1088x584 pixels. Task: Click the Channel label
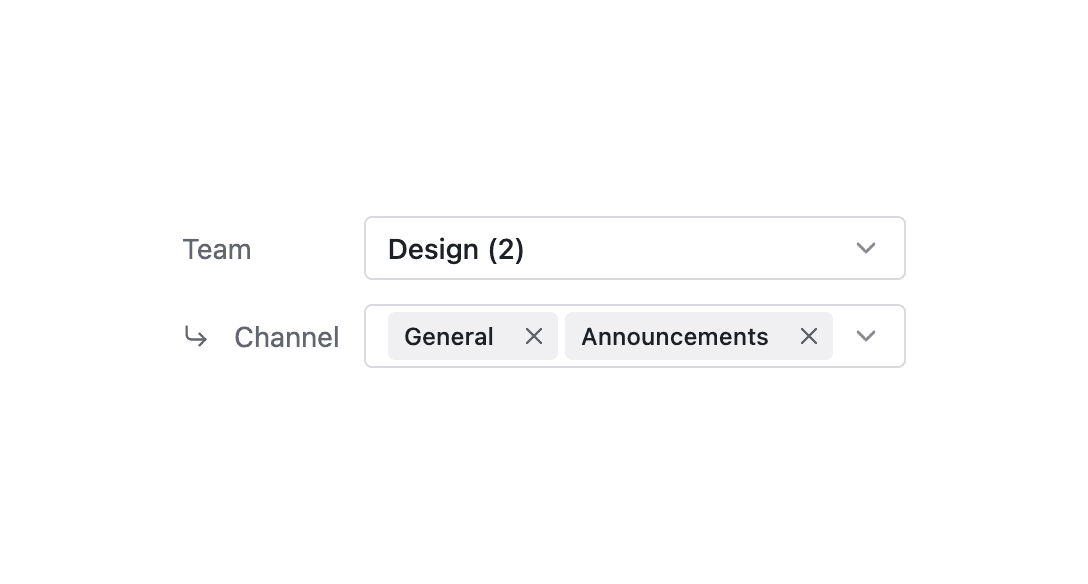point(287,336)
